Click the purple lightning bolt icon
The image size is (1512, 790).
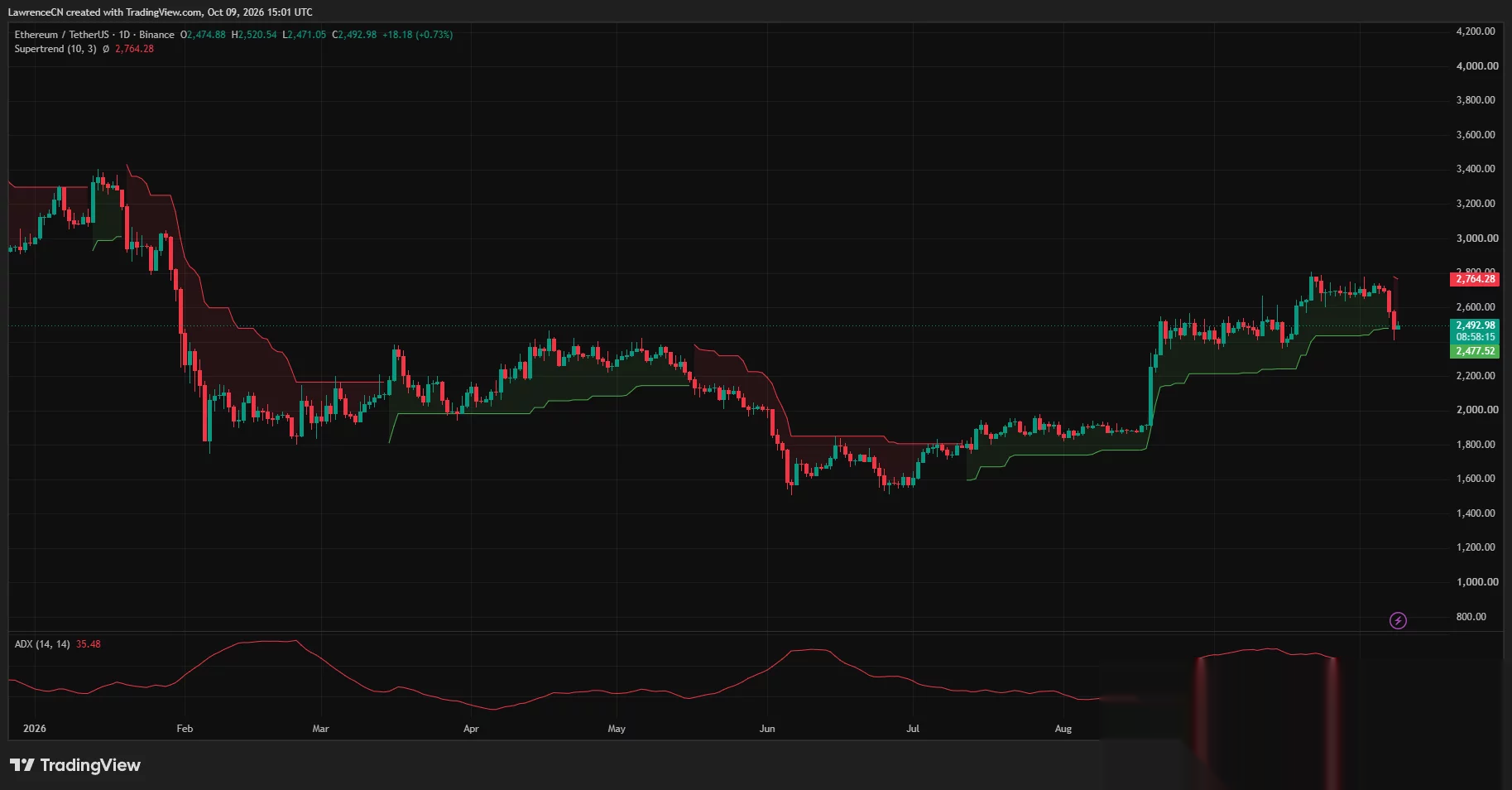[1398, 620]
